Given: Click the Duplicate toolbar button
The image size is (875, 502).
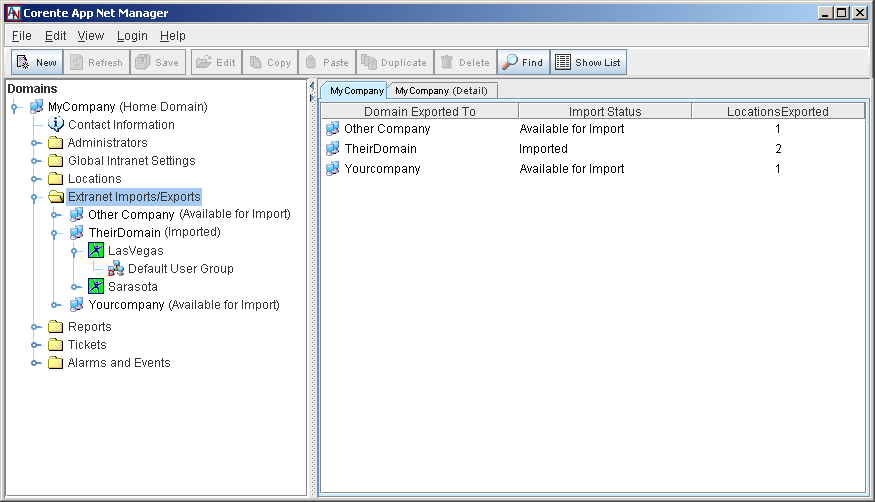Looking at the screenshot, I should 395,62.
